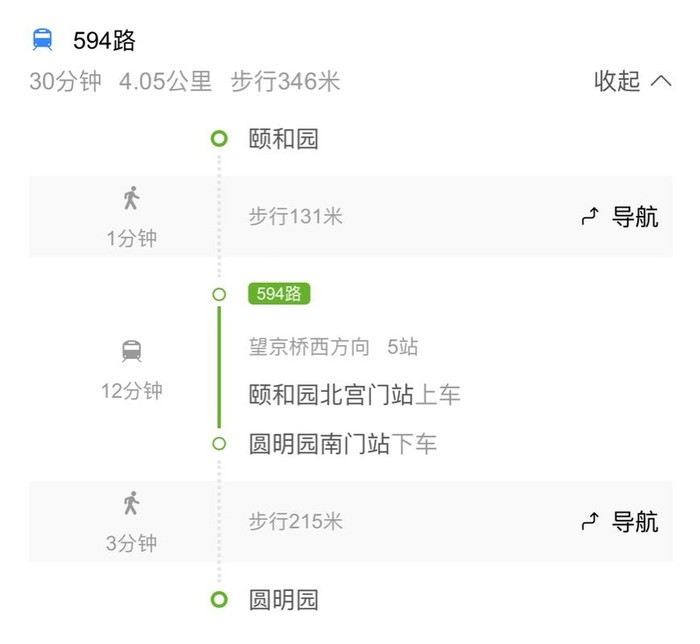700x644 pixels.
Task: Click the gray bus icon above 12分钟
Action: [x=131, y=351]
